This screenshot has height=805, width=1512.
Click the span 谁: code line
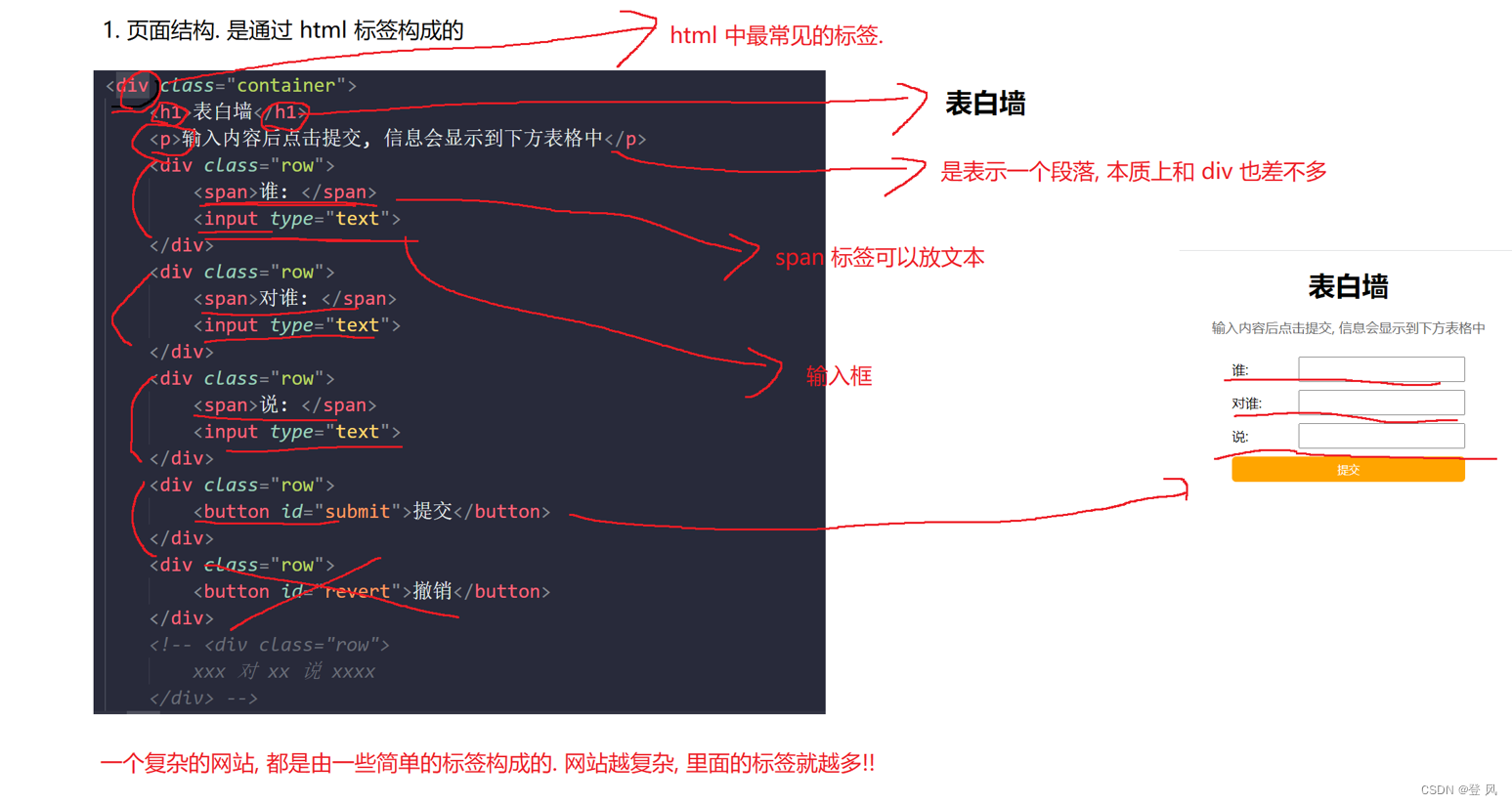point(284,192)
